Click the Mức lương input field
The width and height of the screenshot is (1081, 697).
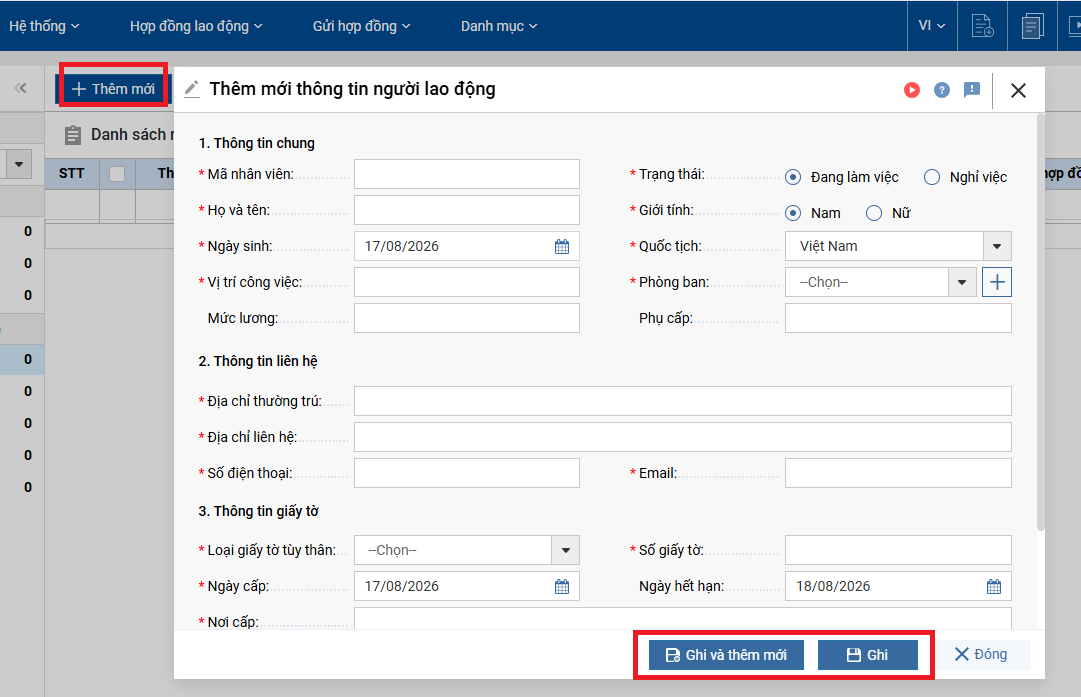[467, 318]
